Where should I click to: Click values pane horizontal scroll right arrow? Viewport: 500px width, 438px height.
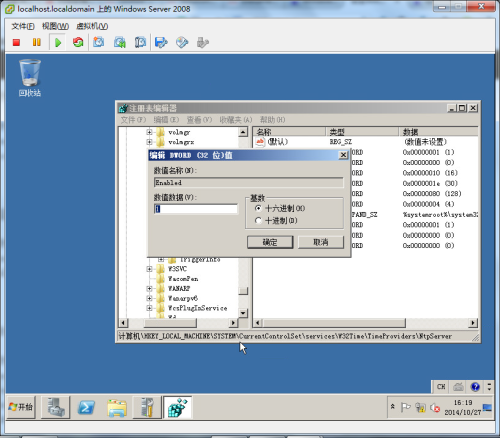tap(472, 323)
